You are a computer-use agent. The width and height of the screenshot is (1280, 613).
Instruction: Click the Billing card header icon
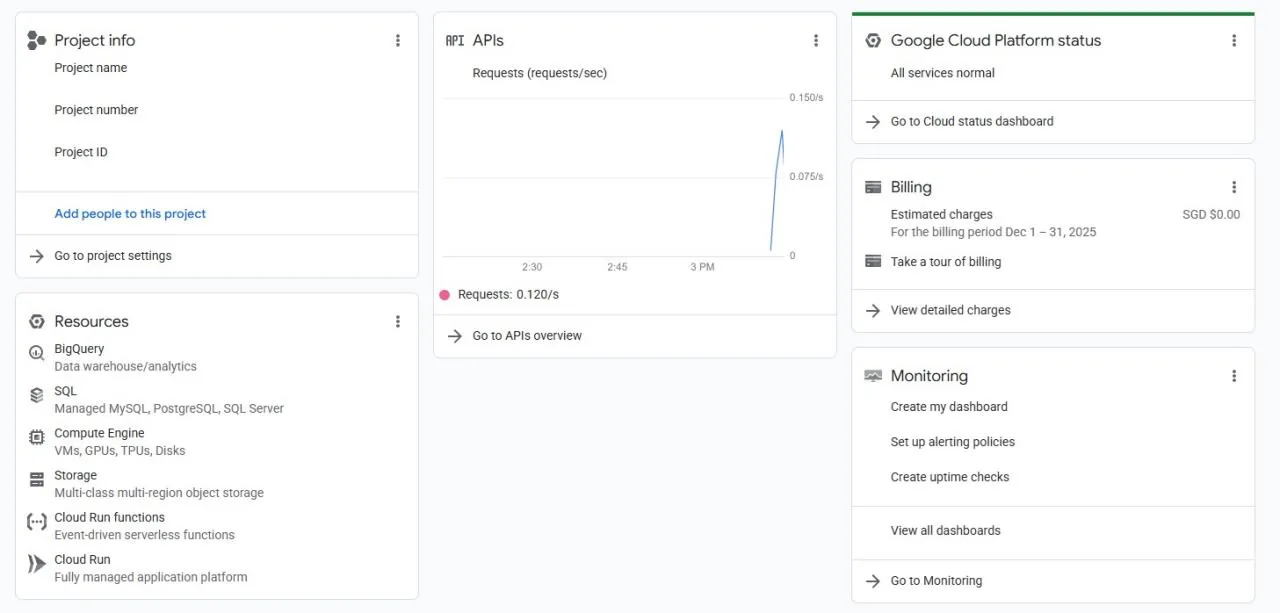pos(873,187)
